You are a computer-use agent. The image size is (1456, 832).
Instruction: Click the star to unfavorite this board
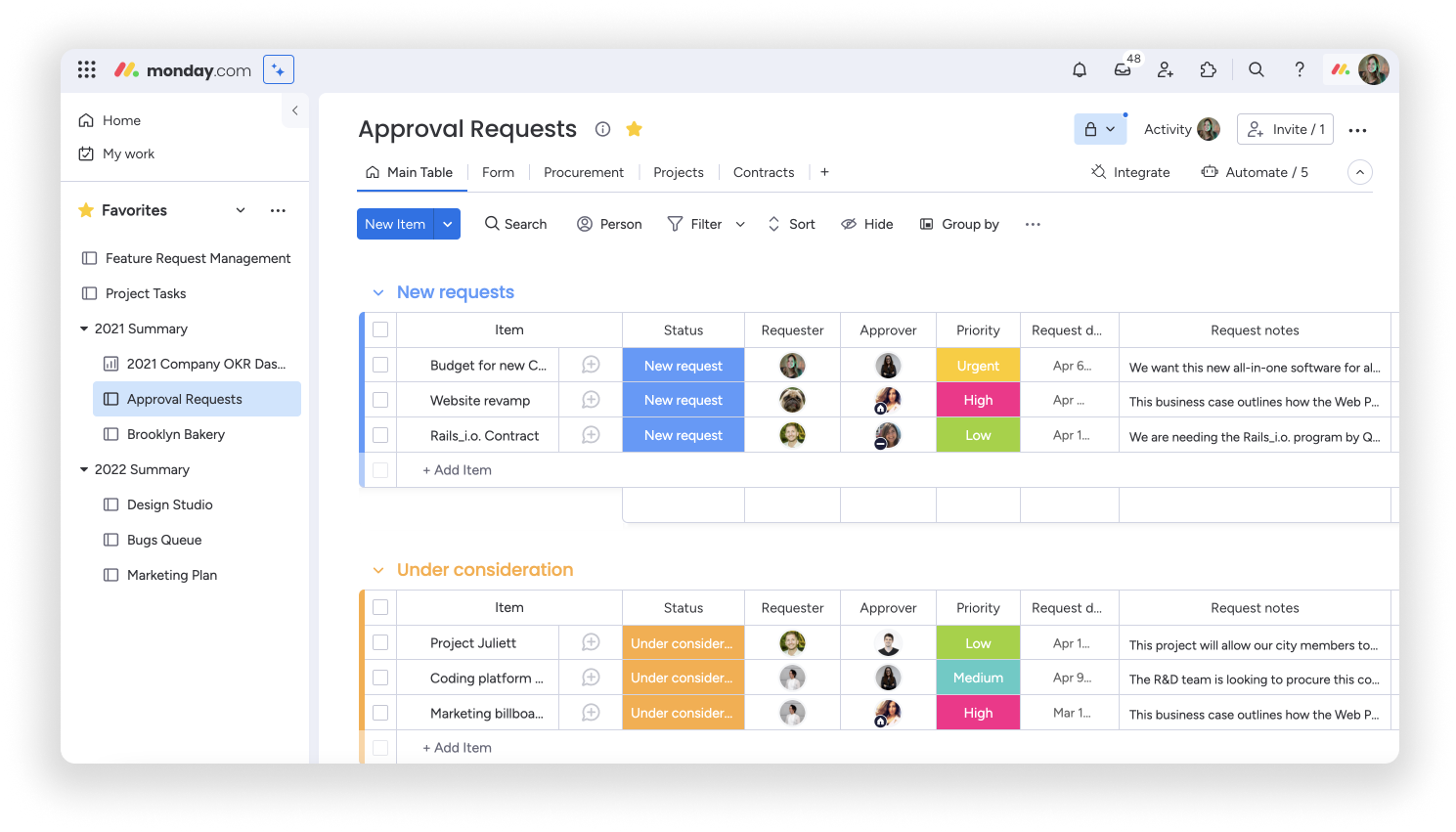click(635, 129)
